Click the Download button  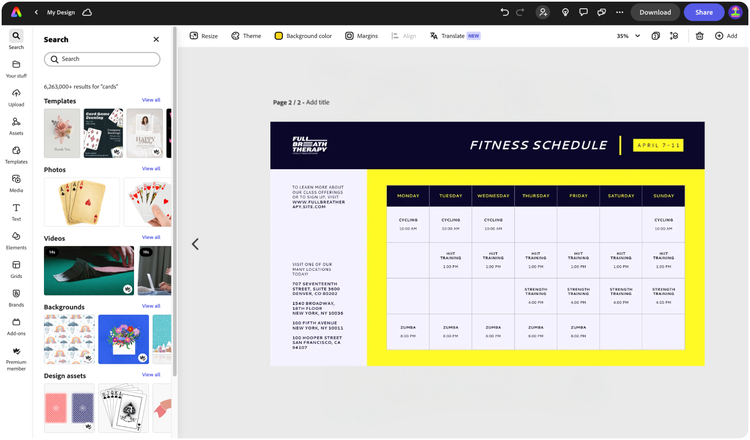coord(655,12)
